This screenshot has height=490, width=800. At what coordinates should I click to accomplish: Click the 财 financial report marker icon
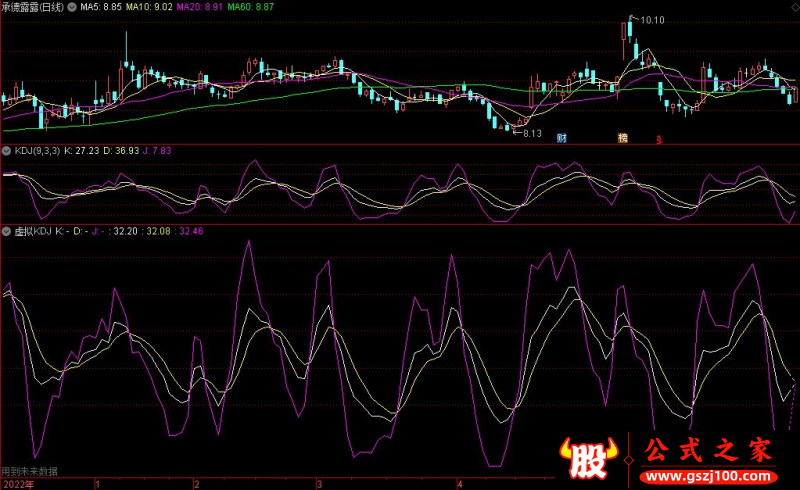[x=562, y=138]
